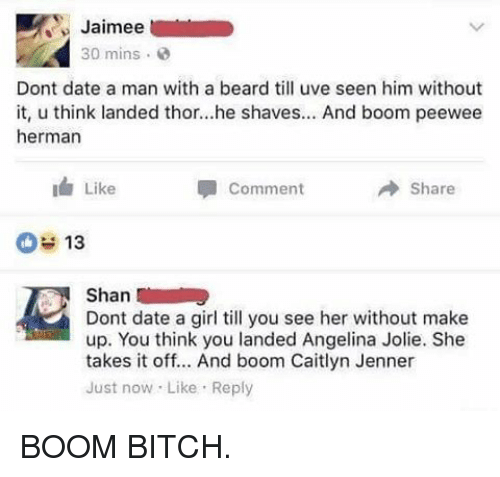Reply to Shan's comment
Screen dimensions: 500x477
[x=232, y=388]
